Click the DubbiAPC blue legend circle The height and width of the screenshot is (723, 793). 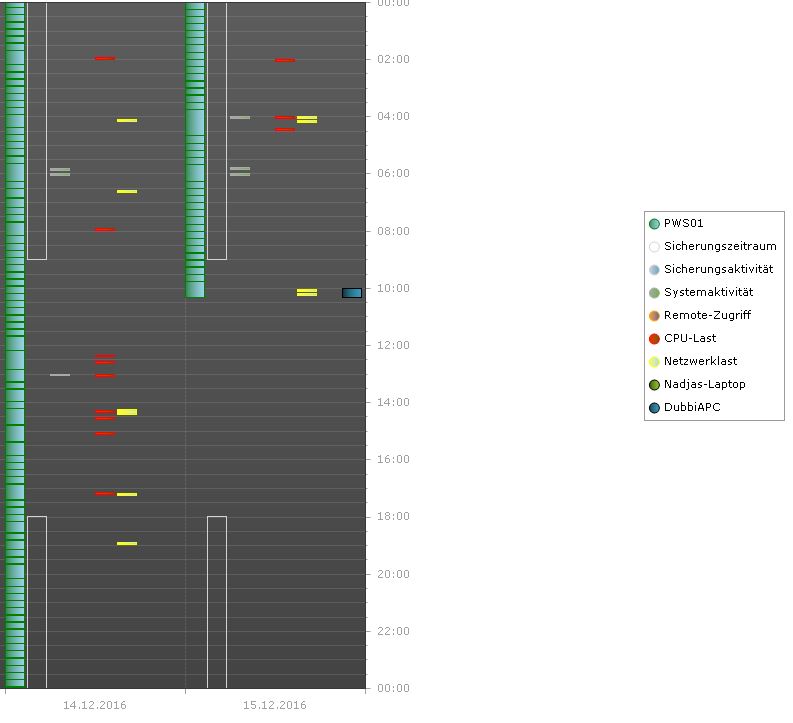[654, 408]
